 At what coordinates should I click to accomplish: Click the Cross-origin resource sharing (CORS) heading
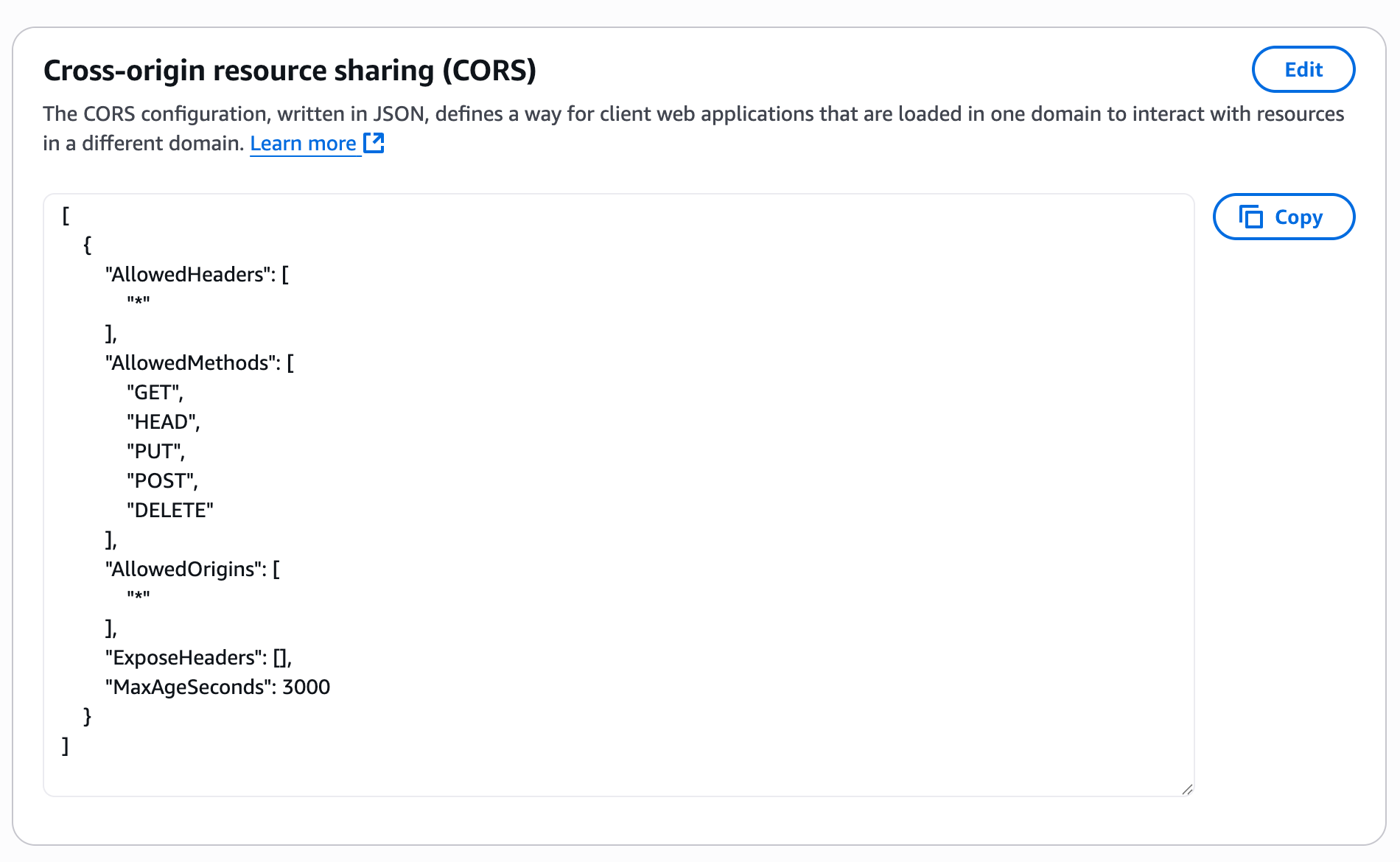(290, 71)
